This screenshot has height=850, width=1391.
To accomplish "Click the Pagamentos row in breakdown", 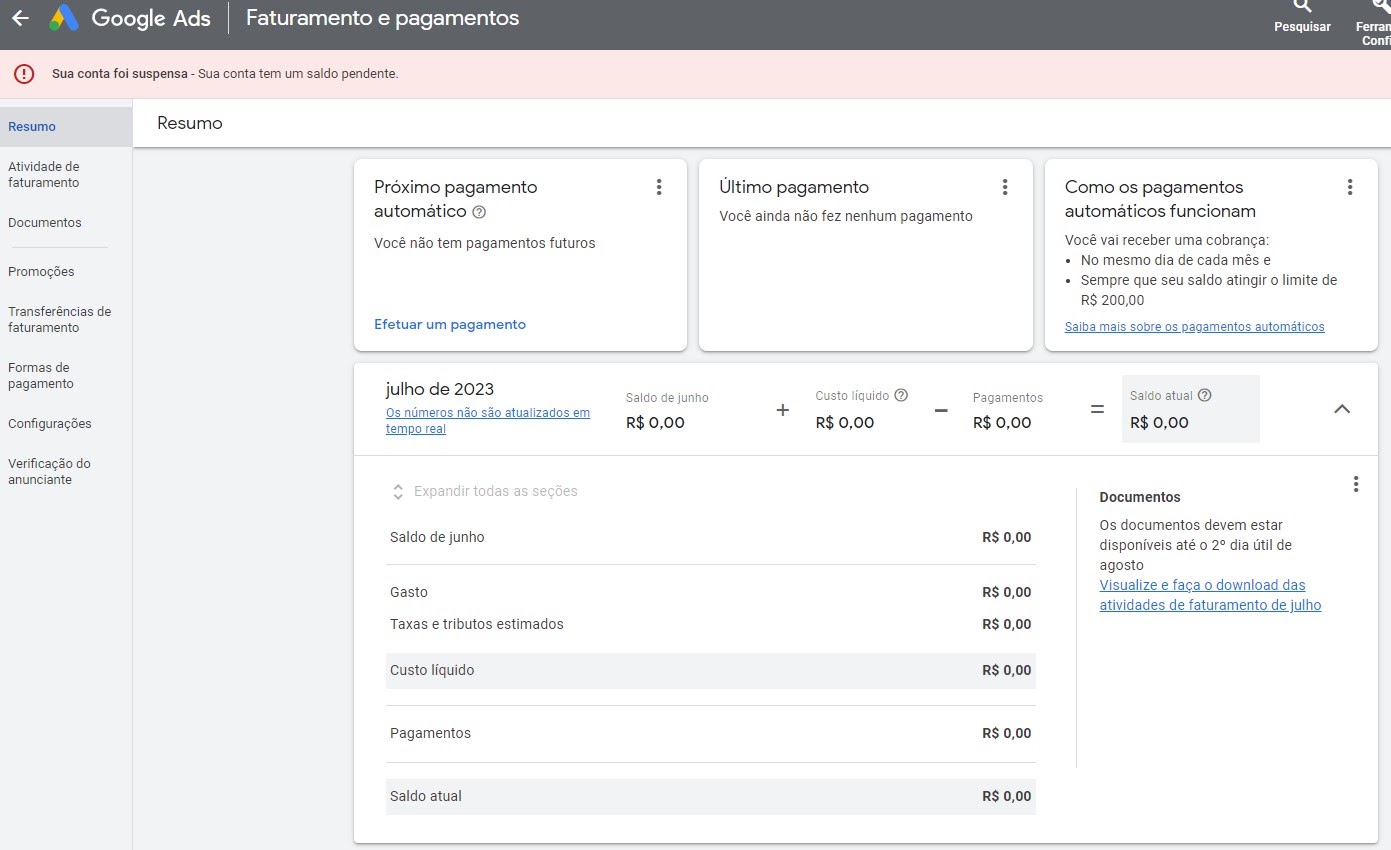I will pos(710,733).
